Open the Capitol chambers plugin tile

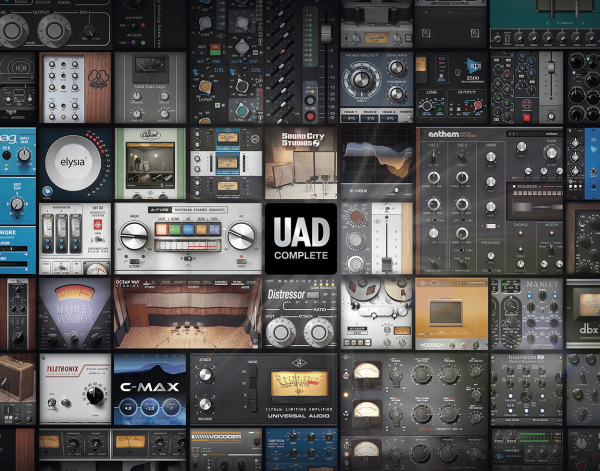pyautogui.click(x=150, y=163)
